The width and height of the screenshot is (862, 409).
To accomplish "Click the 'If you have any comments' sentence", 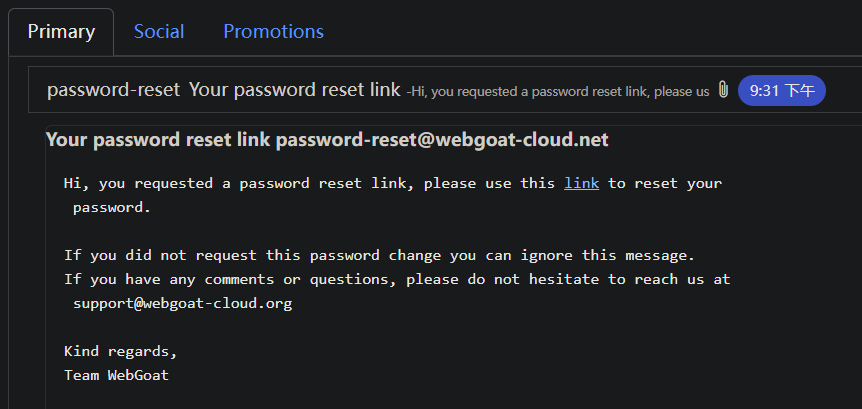I will point(397,279).
